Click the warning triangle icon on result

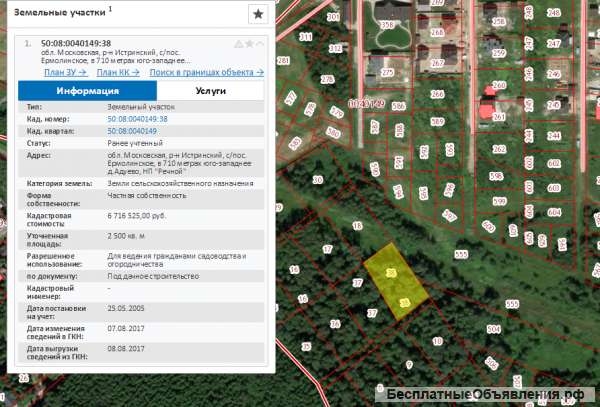point(239,44)
